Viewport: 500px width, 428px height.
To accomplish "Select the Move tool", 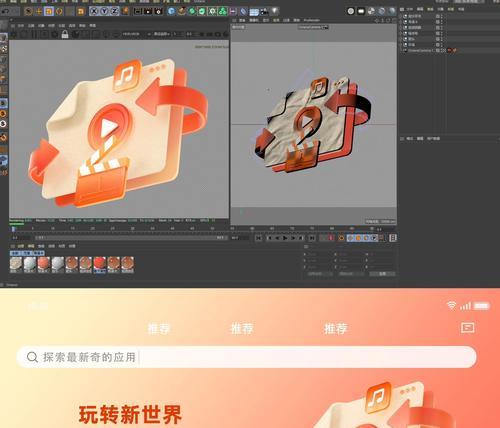I will click(x=39, y=11).
